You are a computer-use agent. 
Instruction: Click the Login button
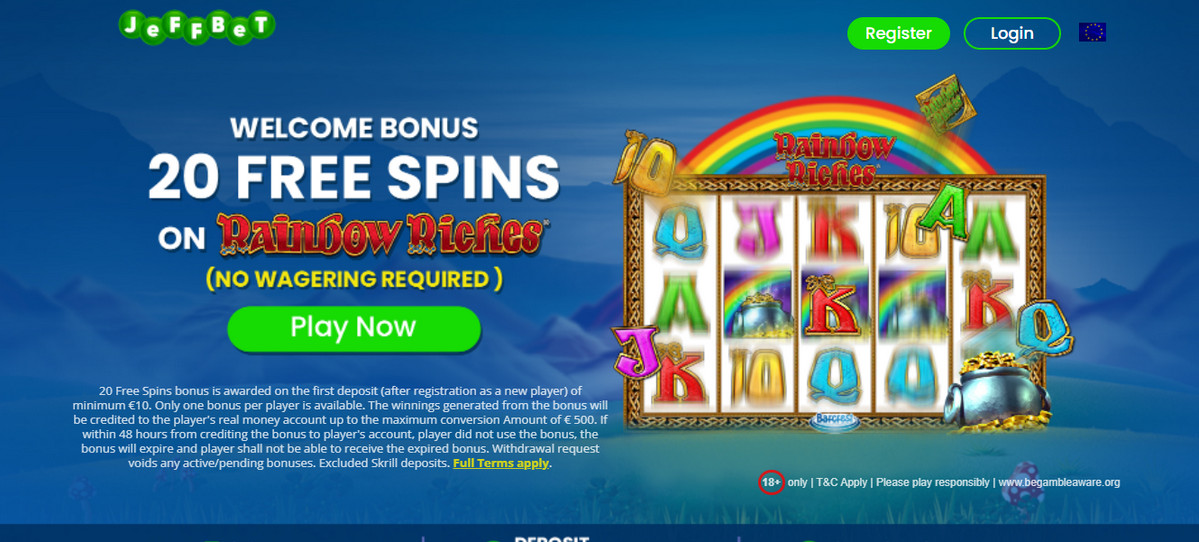pyautogui.click(x=1012, y=34)
